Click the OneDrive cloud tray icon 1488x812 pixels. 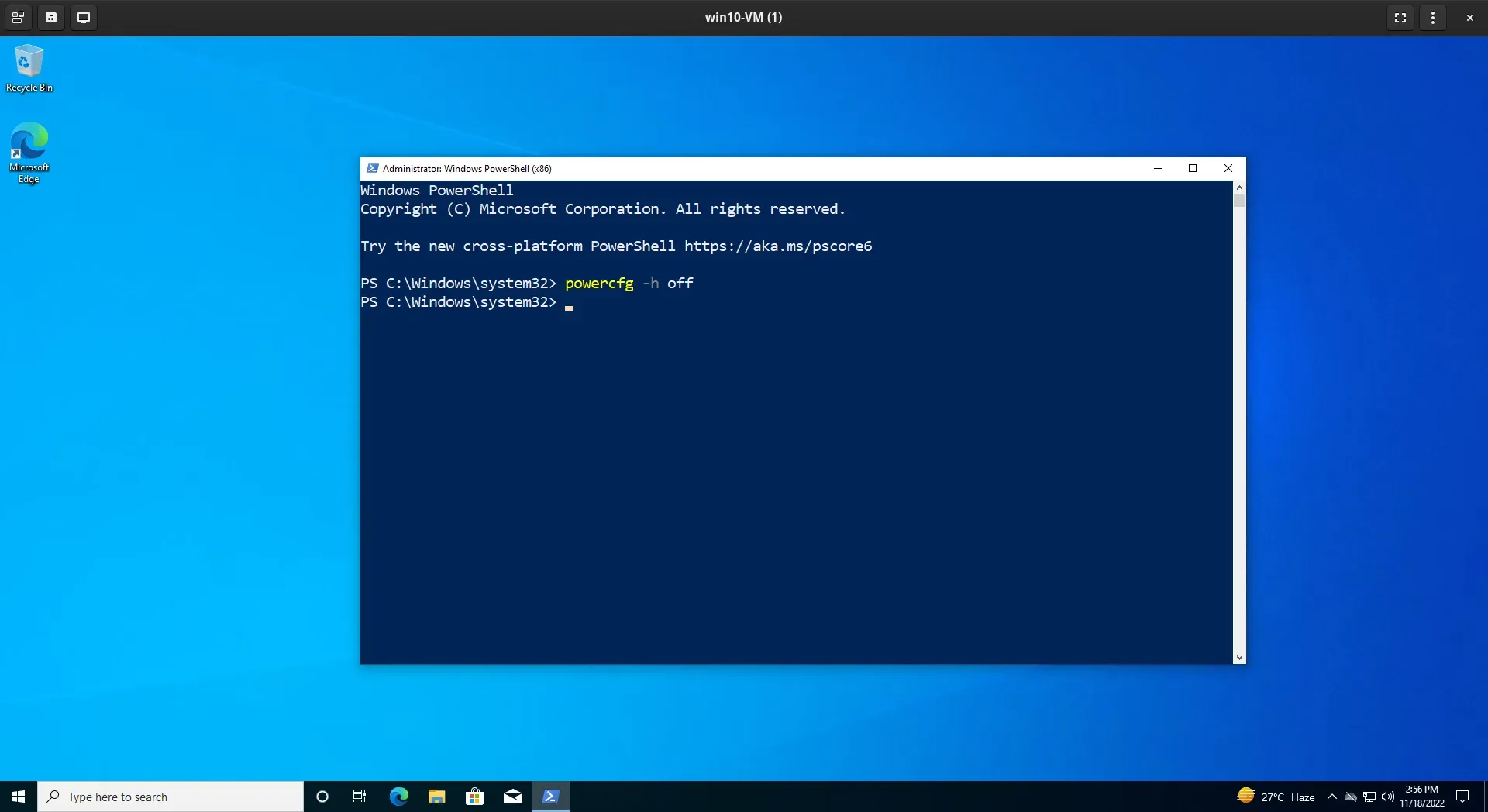1351,797
